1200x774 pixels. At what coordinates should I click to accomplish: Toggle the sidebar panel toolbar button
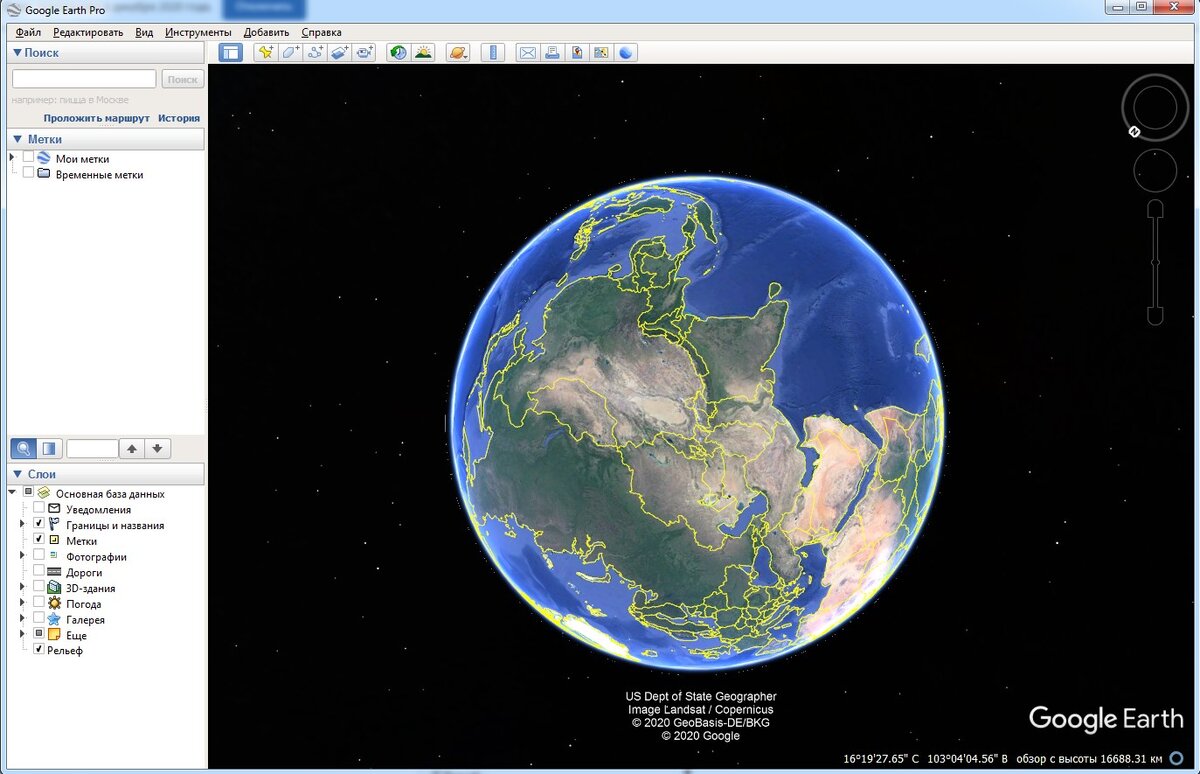(230, 52)
